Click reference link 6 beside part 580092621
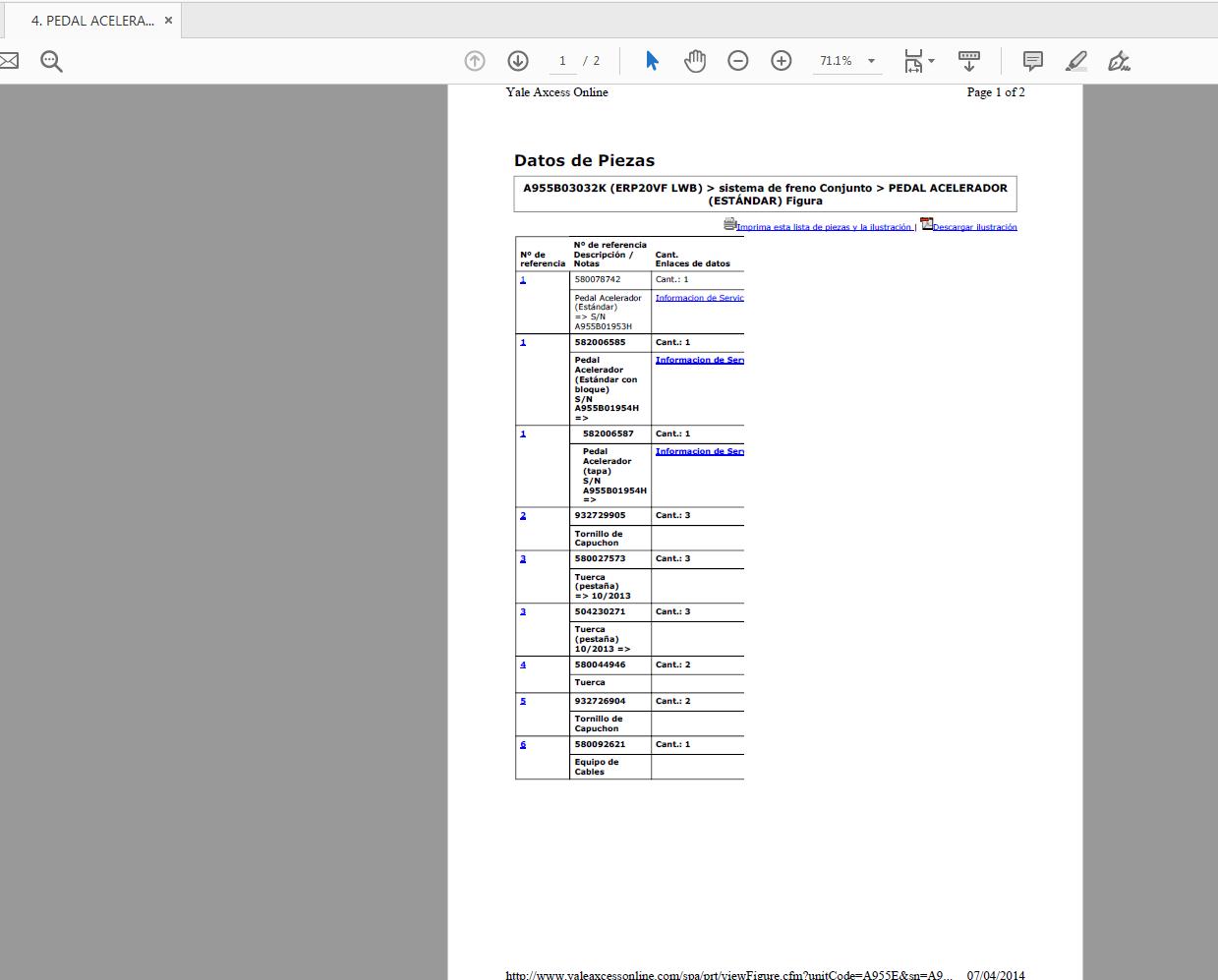This screenshot has width=1218, height=980. (523, 744)
